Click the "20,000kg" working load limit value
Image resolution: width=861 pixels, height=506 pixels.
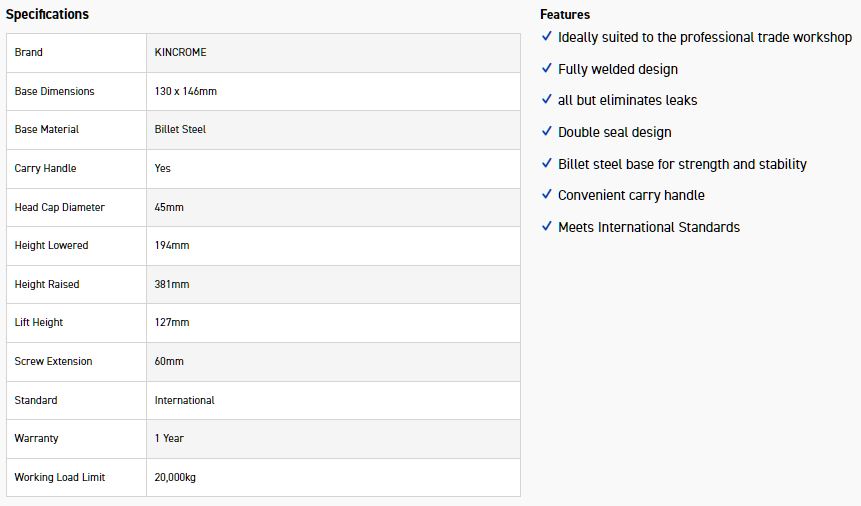click(175, 477)
